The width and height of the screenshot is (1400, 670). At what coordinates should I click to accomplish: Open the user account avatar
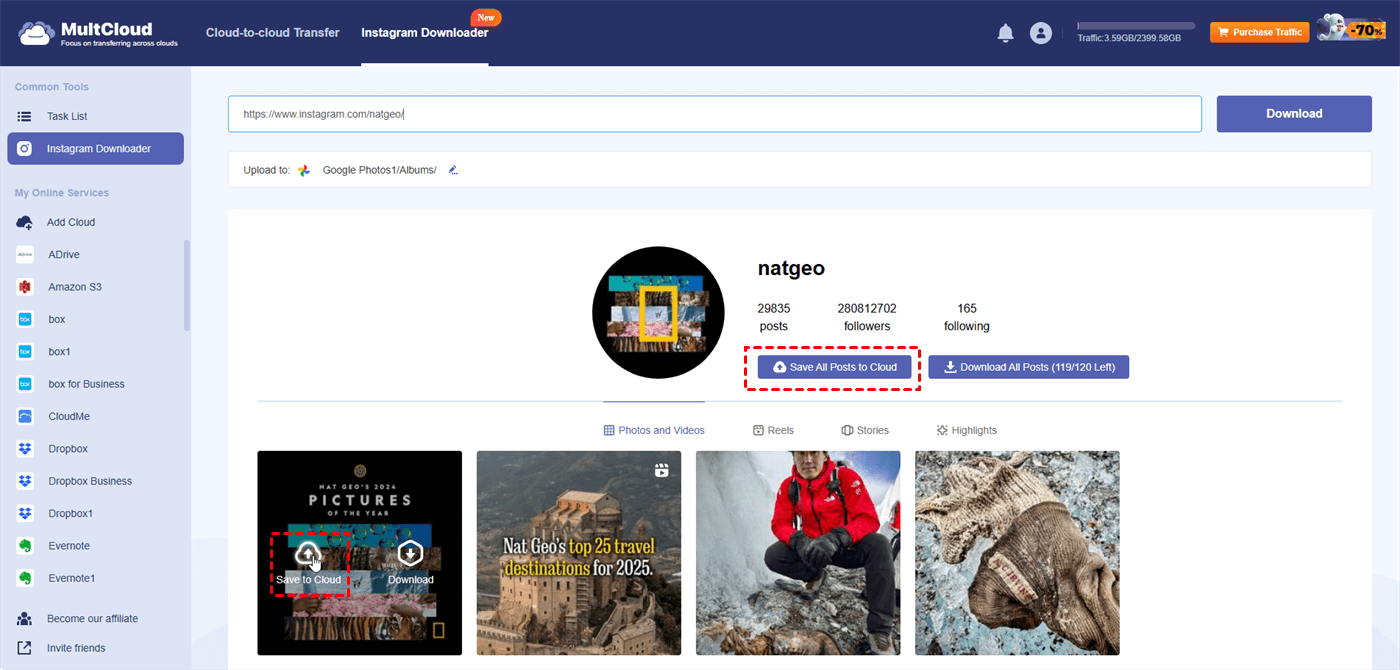click(1041, 33)
